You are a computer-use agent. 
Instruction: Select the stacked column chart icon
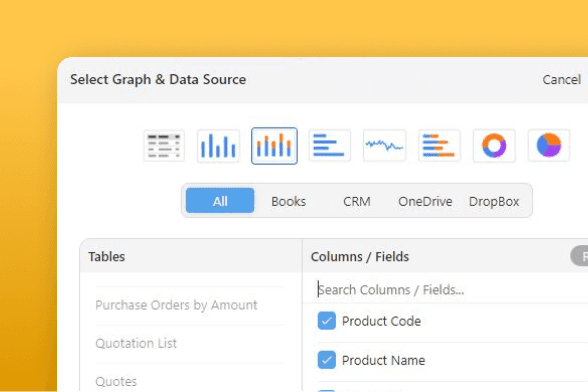(274, 146)
